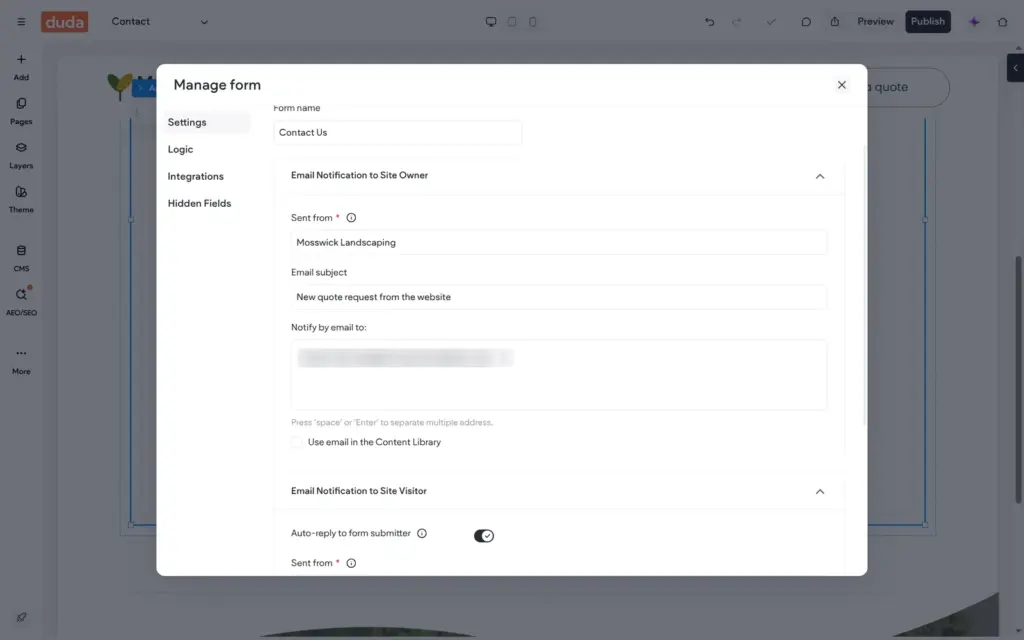
Task: Click the Email subject input field
Action: [x=559, y=297]
